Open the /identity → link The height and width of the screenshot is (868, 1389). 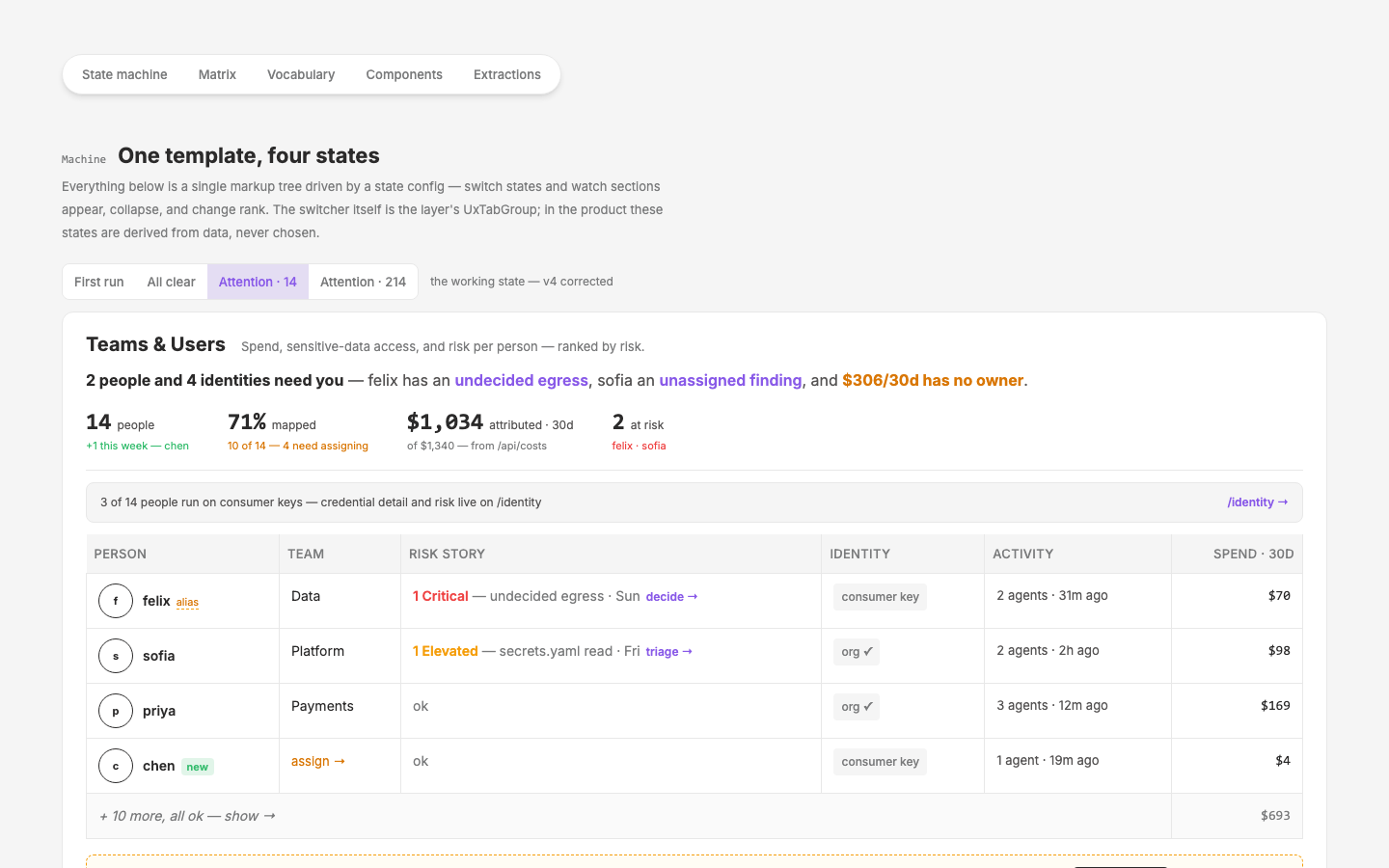coord(1258,502)
